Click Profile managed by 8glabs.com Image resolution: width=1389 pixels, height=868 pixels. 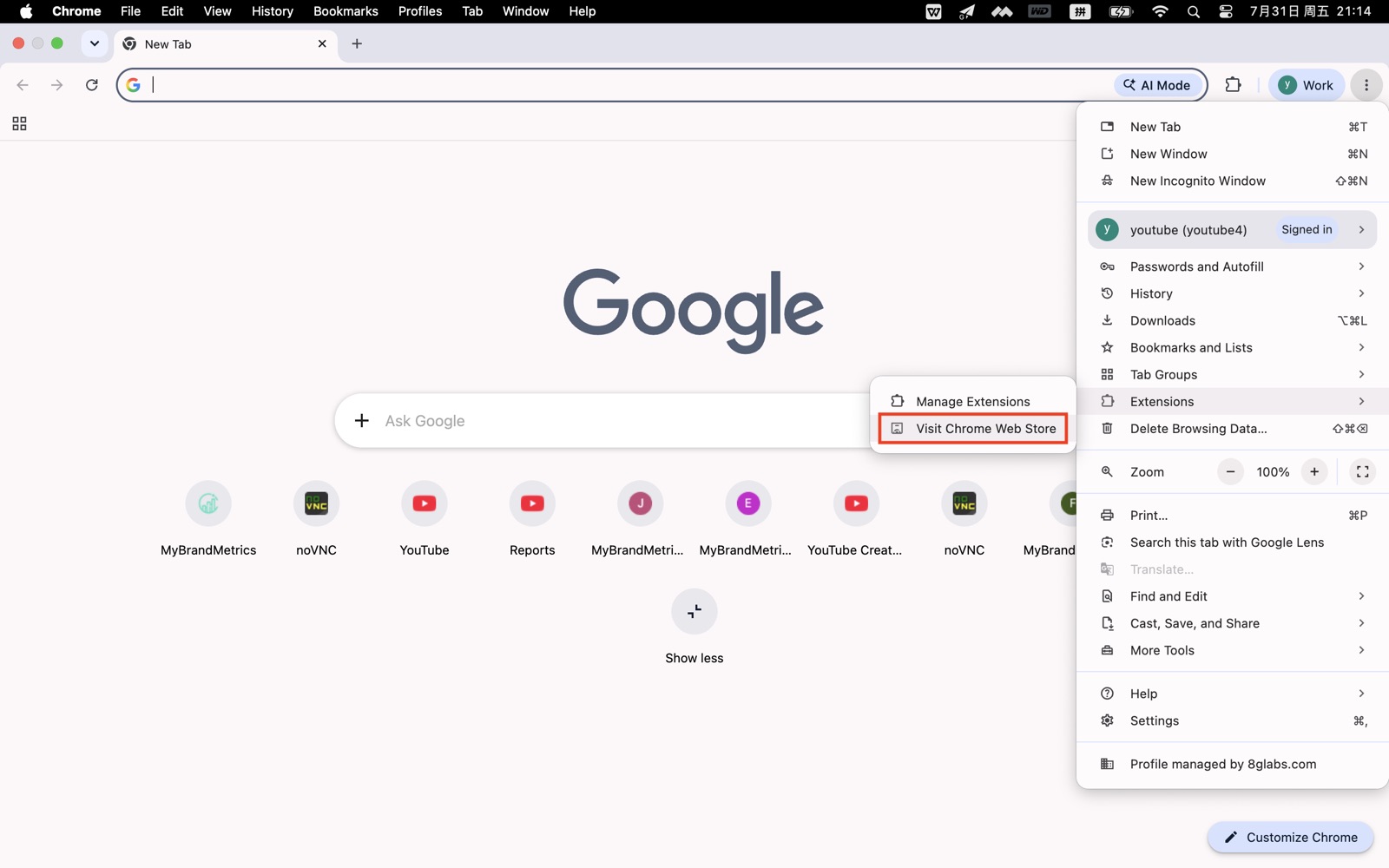(x=1233, y=764)
